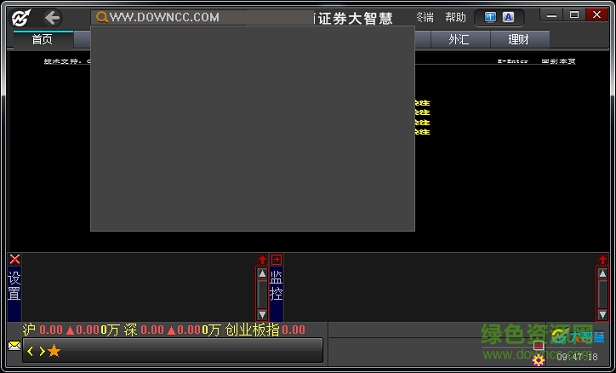
Task: Switch to the 首页 tab
Action: coord(42,39)
